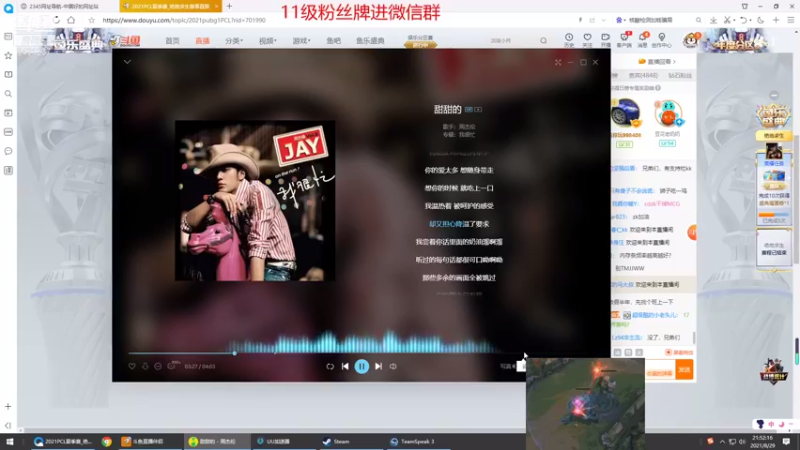
Task: Open Douyu 首页 navigation item
Action: pyautogui.click(x=172, y=41)
